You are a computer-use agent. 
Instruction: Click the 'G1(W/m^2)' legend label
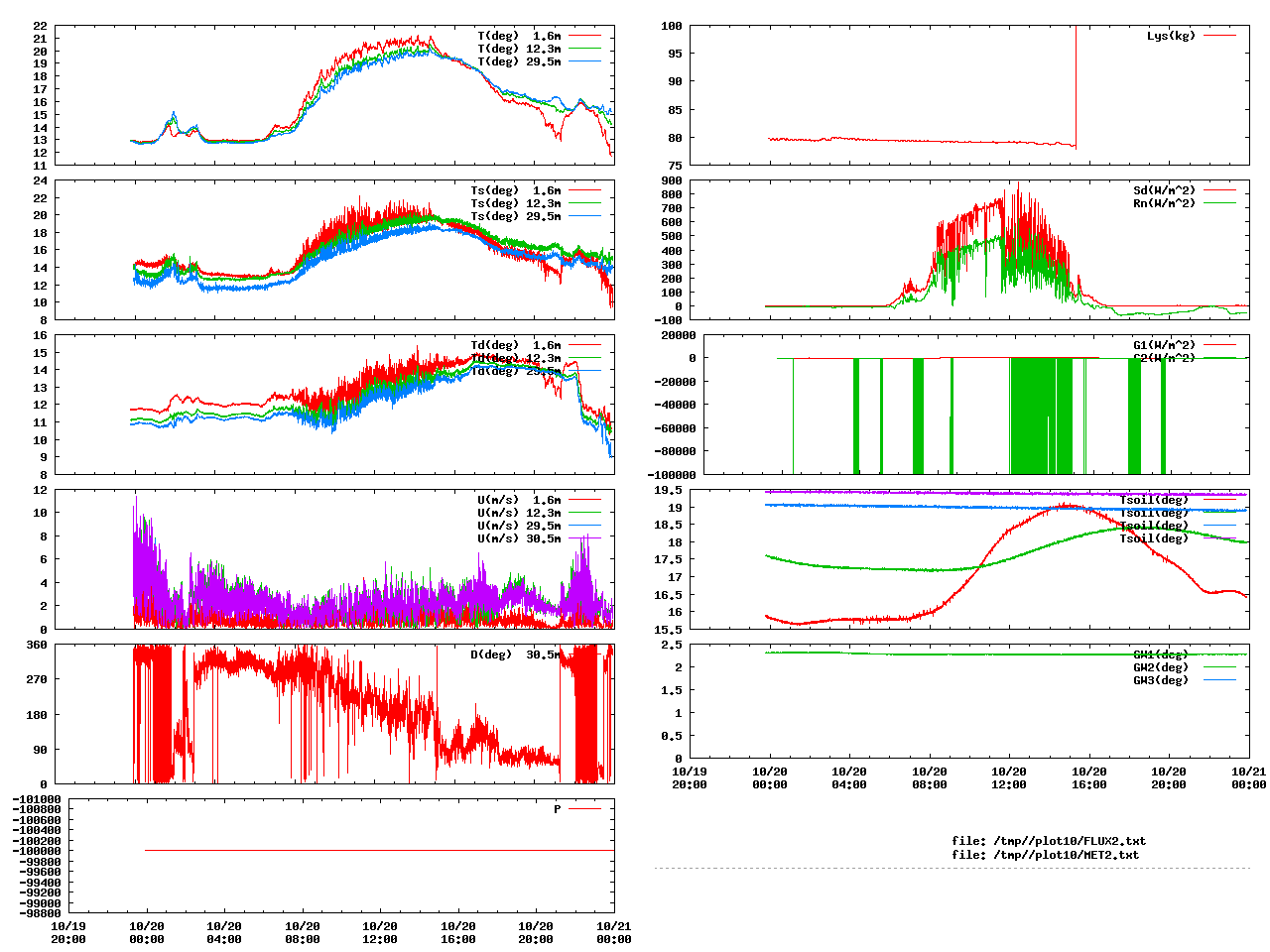coord(1165,345)
